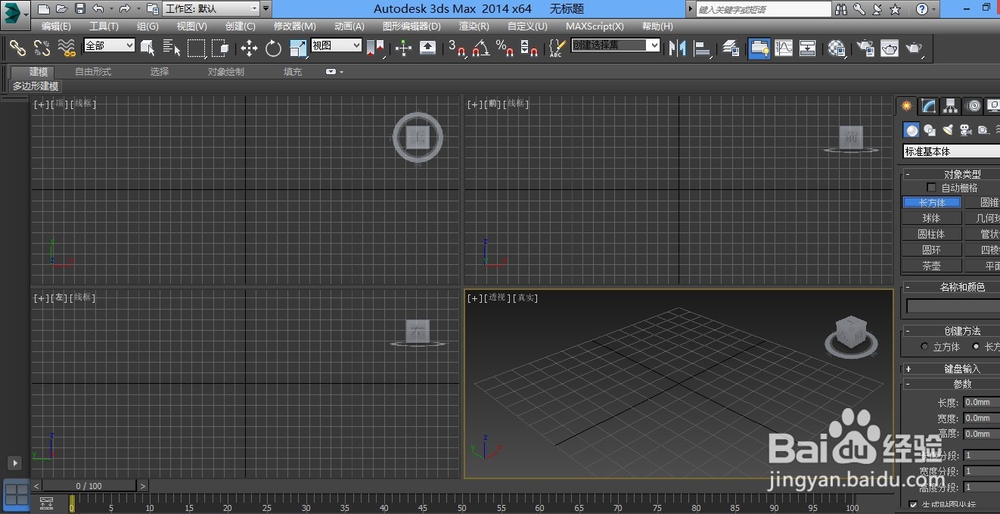Open the Curve Editor icon
This screenshot has width=1000, height=514.
tap(783, 48)
